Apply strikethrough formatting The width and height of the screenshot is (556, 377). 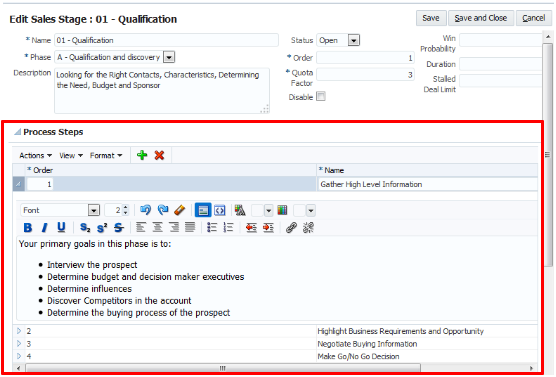pyautogui.click(x=119, y=227)
